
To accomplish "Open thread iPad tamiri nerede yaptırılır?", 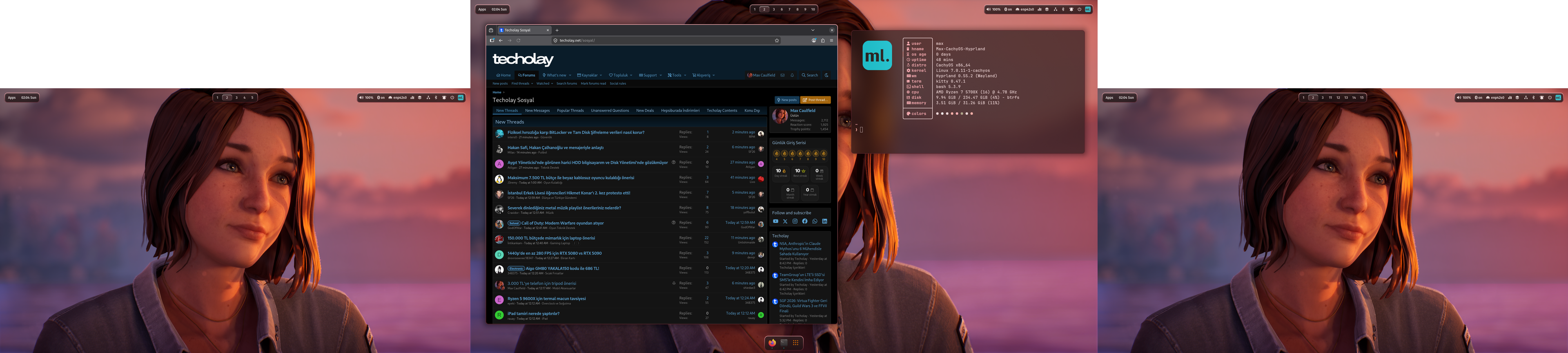I will (533, 314).
